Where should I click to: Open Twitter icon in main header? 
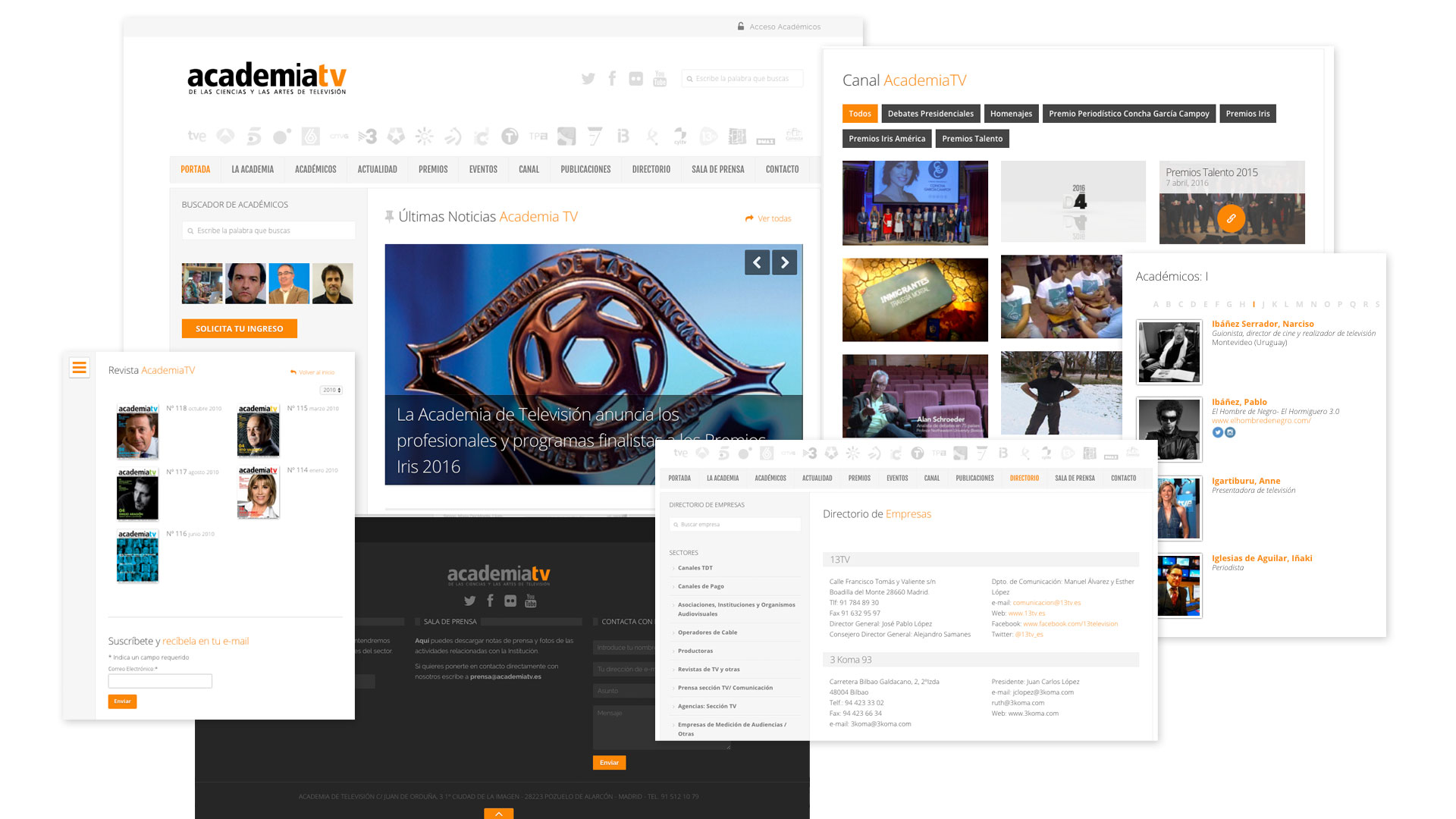tap(588, 78)
